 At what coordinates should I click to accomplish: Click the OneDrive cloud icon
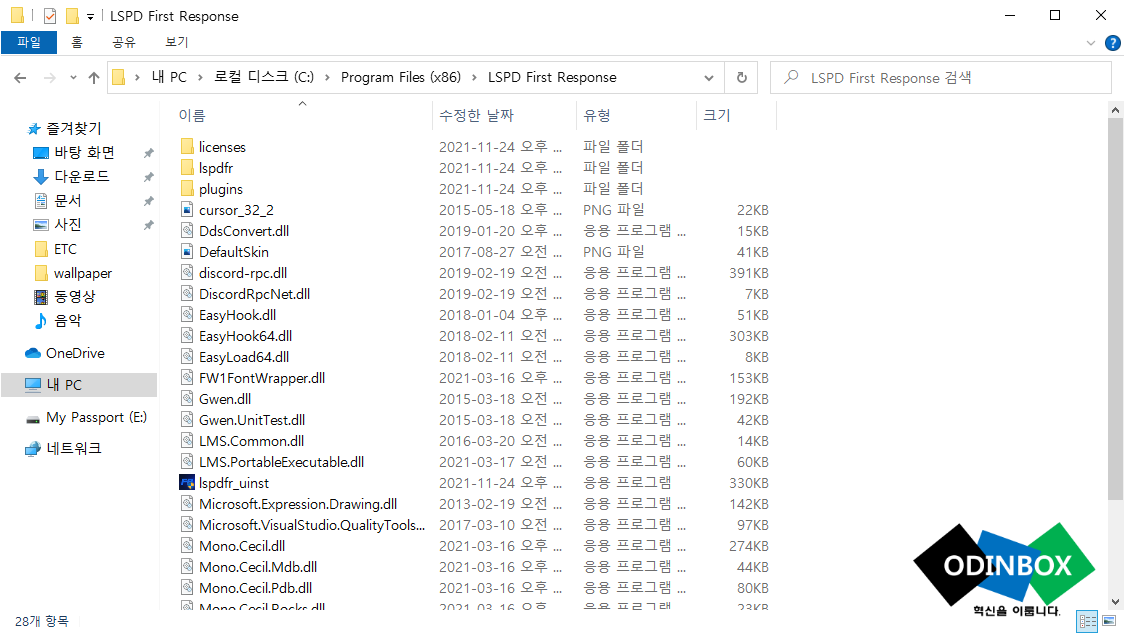tap(33, 354)
